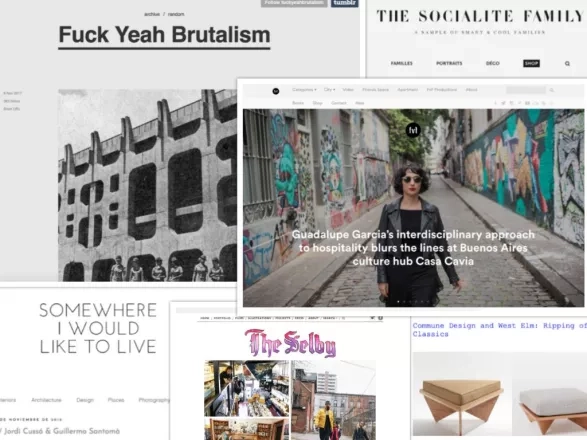Click the archive link above the Brutalism title

152,14
